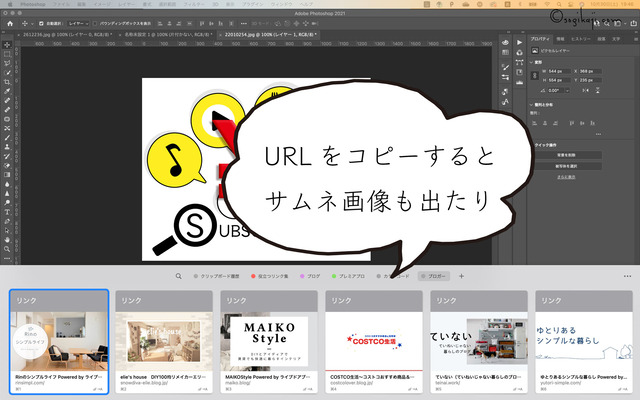
Task: Click the 背景を削除 quick action button
Action: (x=566, y=155)
